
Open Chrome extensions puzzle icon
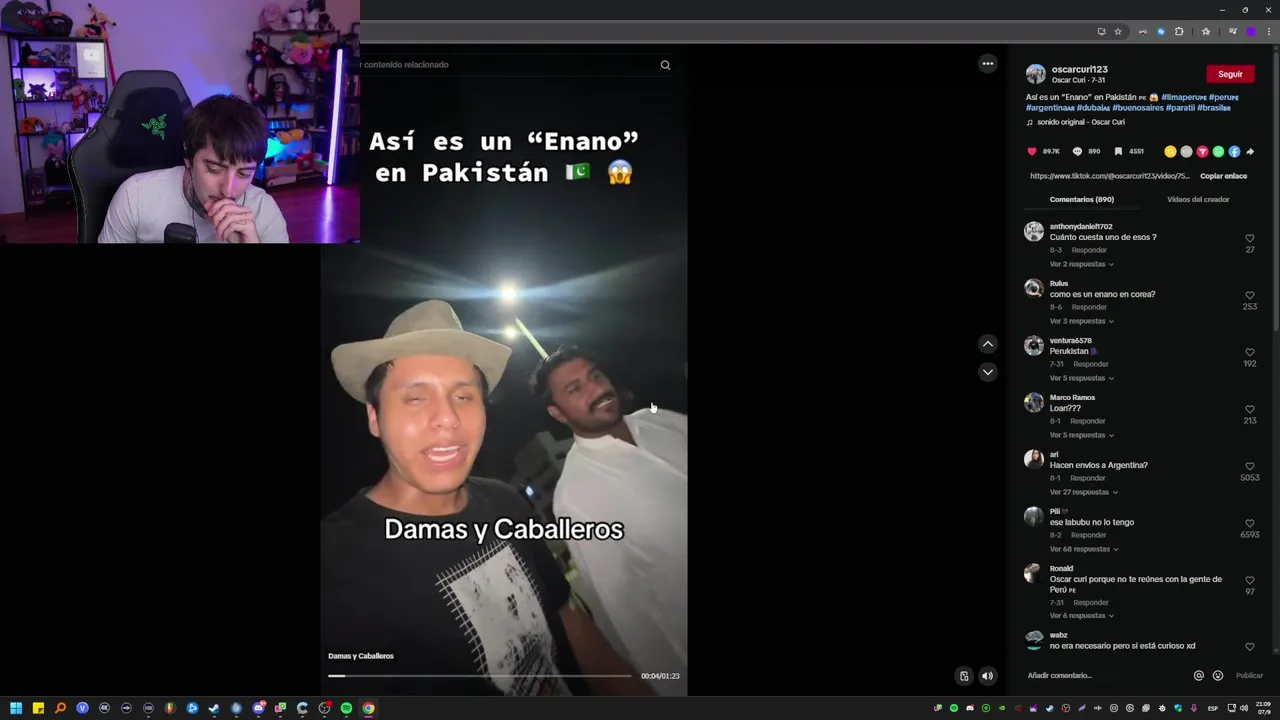pyautogui.click(x=1179, y=32)
